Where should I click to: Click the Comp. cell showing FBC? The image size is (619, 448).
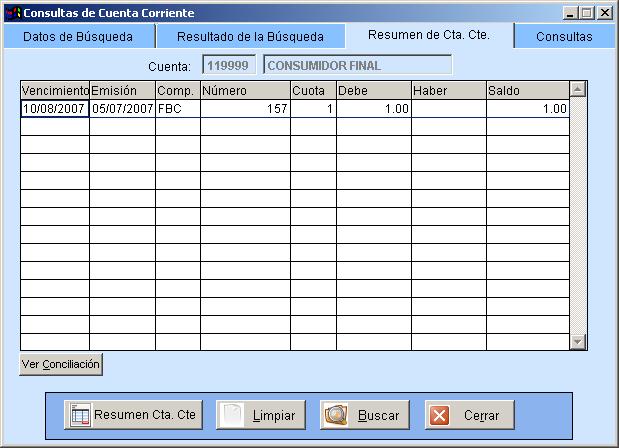[178, 109]
